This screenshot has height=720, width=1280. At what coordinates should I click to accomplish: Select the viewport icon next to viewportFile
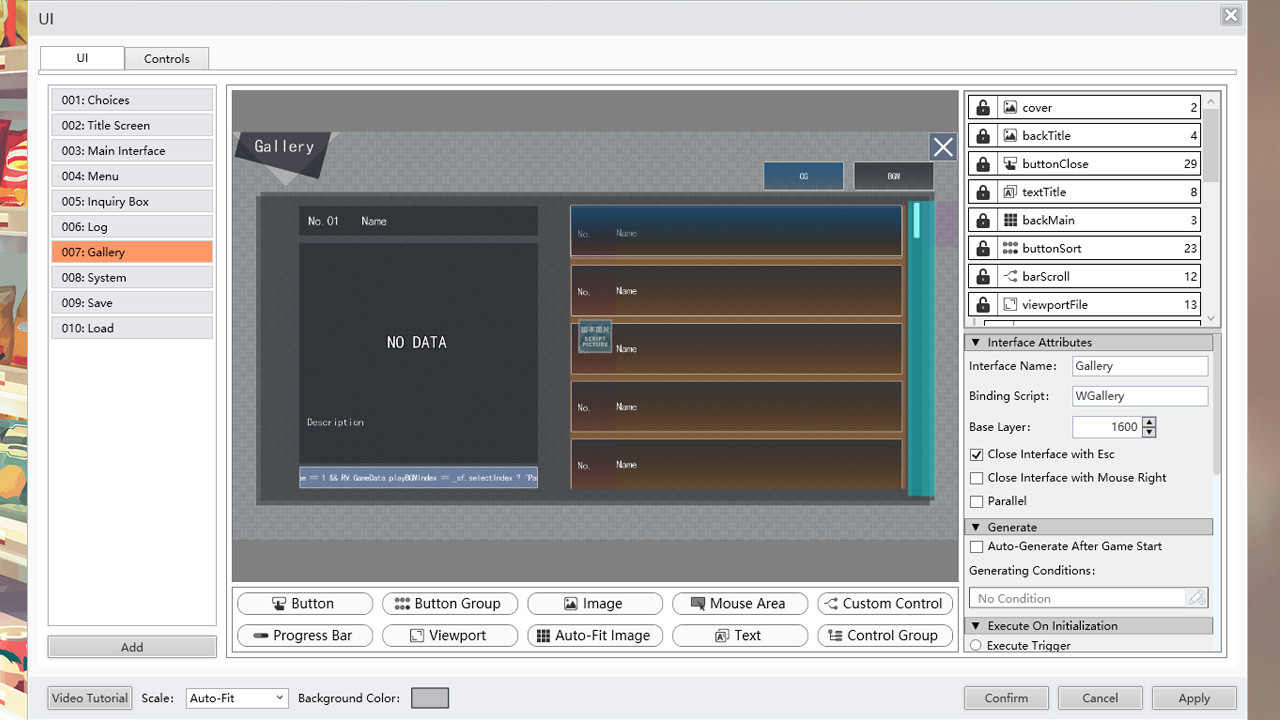click(1009, 303)
